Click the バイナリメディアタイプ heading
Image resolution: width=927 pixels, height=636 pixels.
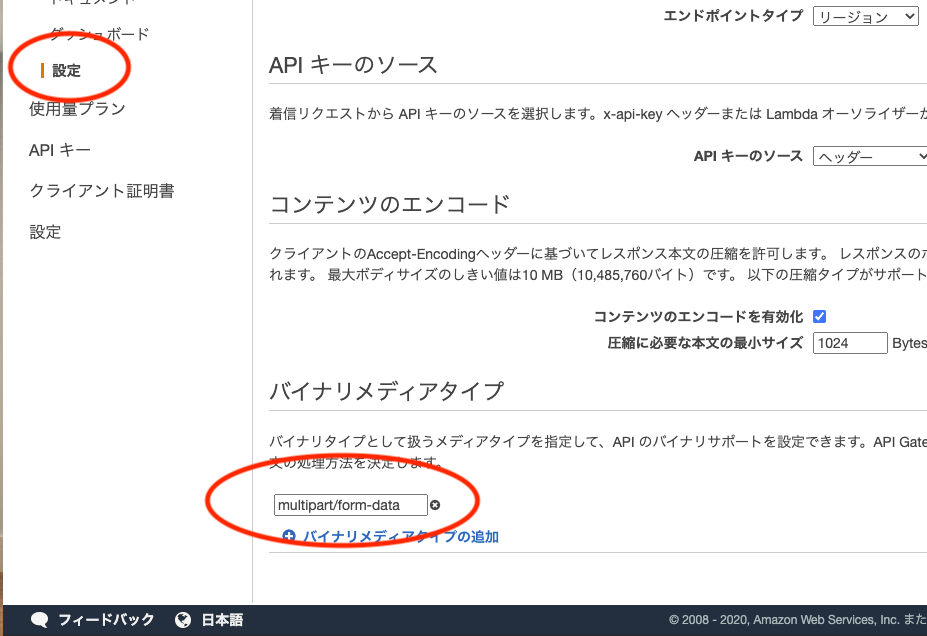click(x=386, y=391)
